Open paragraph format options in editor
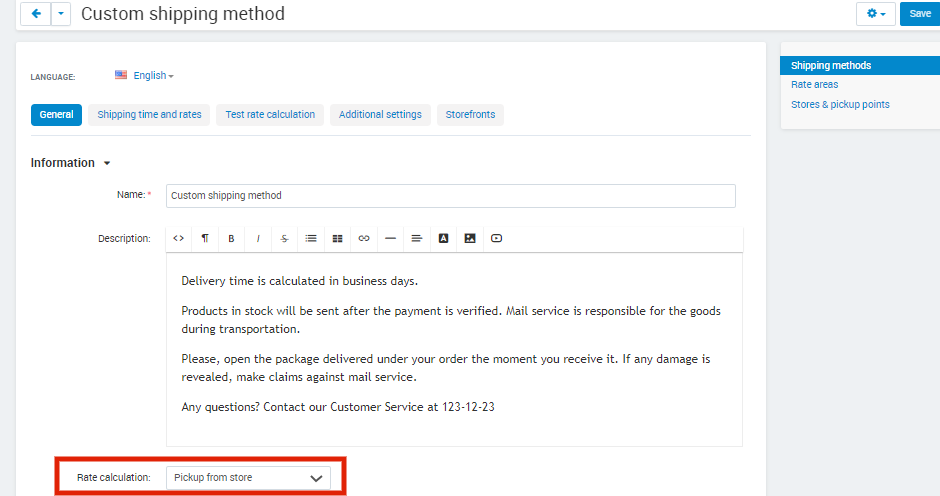This screenshot has width=940, height=496. [x=205, y=239]
